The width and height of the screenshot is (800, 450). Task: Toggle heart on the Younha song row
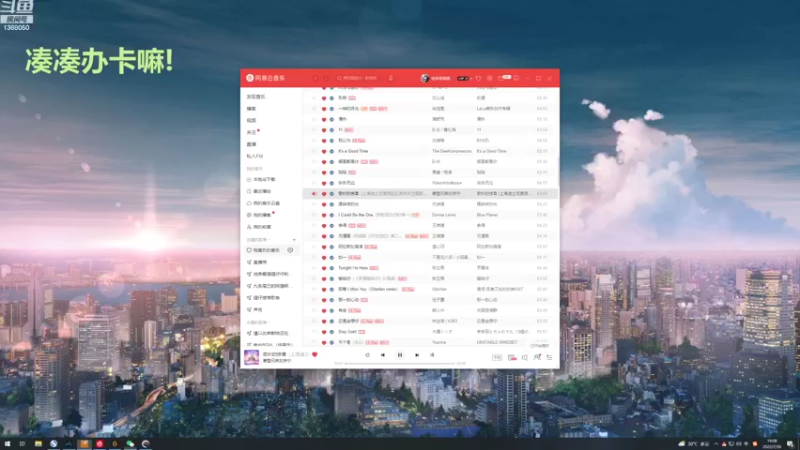coord(323,342)
